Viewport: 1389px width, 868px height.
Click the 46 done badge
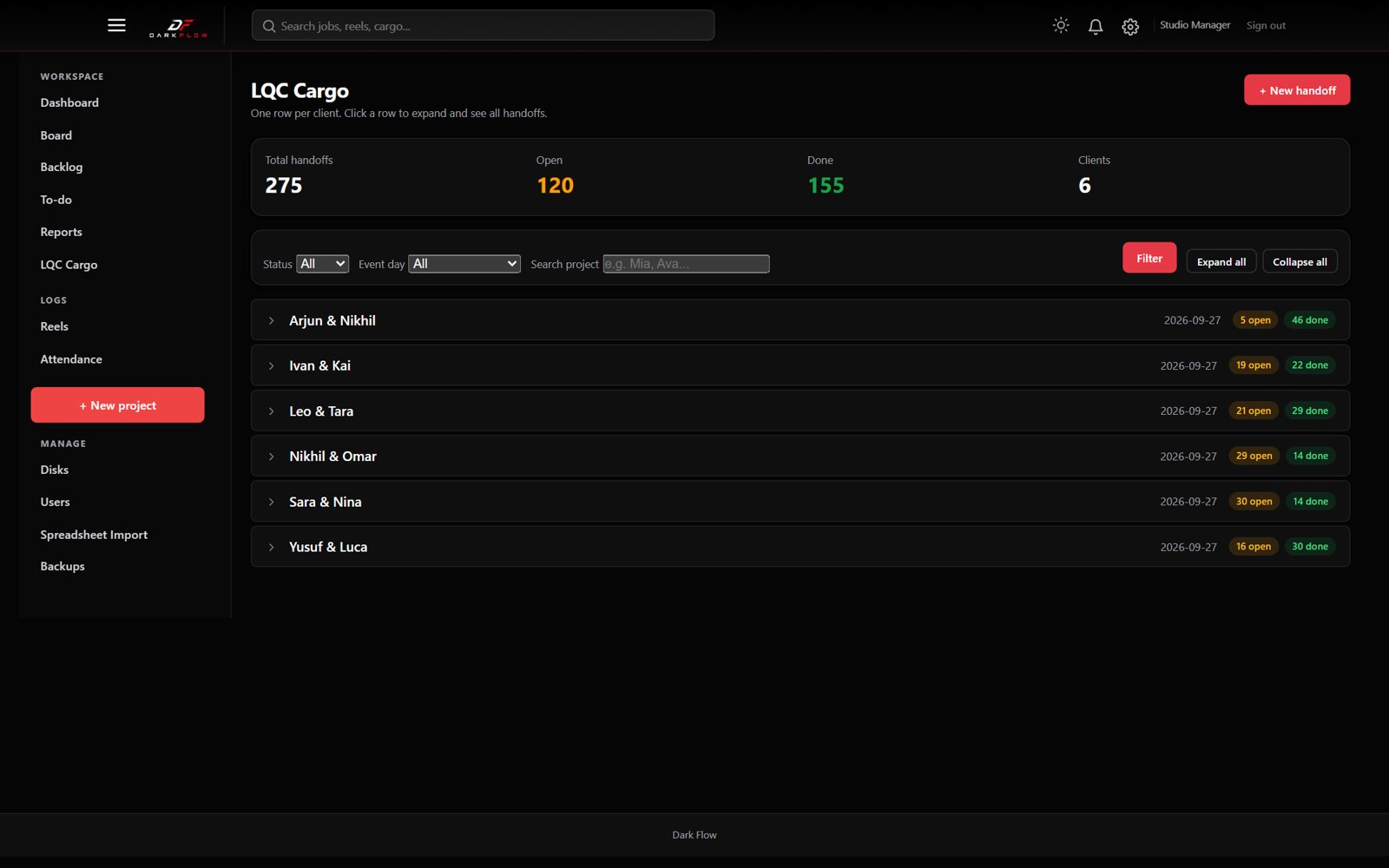pyautogui.click(x=1310, y=320)
